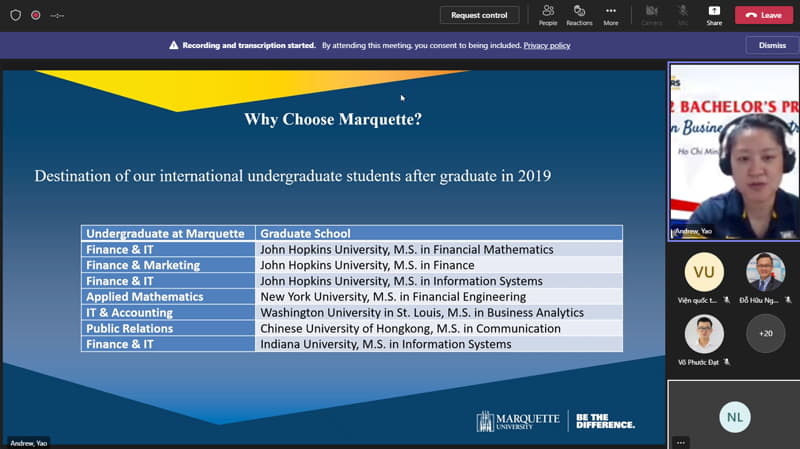Screen dimensions: 800x449
Task: Toggle the Camera on
Action: [651, 14]
